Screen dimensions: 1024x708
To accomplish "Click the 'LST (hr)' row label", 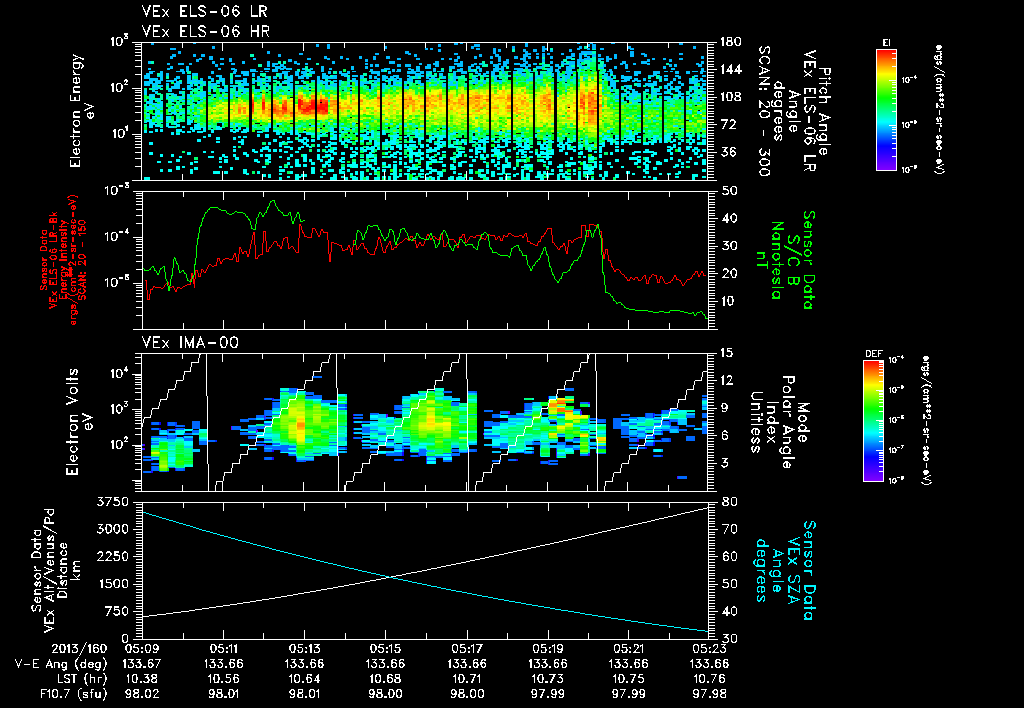I will 80,679.
